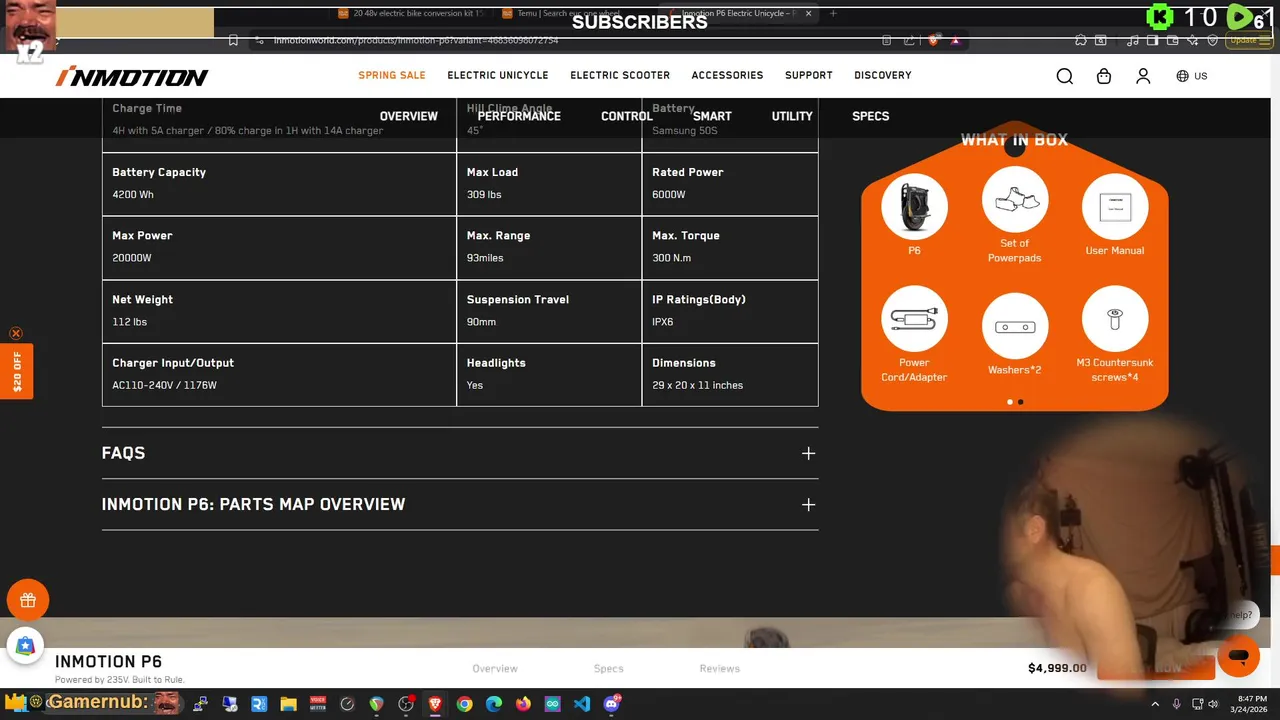
Task: Open the SUPPORT menu
Action: [x=809, y=75]
